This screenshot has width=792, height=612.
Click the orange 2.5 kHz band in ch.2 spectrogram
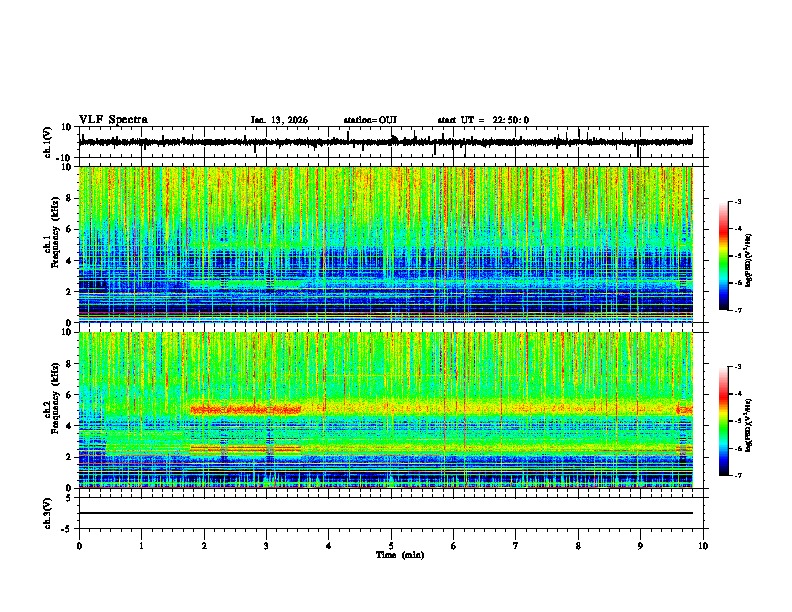click(245, 448)
